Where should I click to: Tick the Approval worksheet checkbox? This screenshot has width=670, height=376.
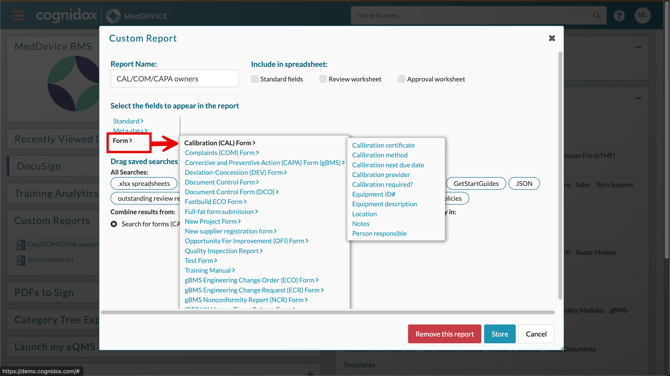click(x=401, y=79)
